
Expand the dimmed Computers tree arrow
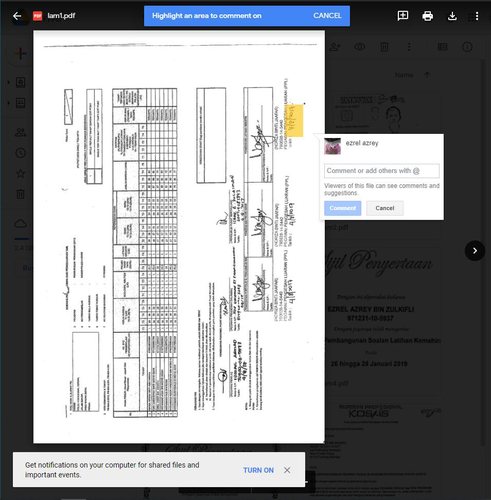tap(9, 103)
